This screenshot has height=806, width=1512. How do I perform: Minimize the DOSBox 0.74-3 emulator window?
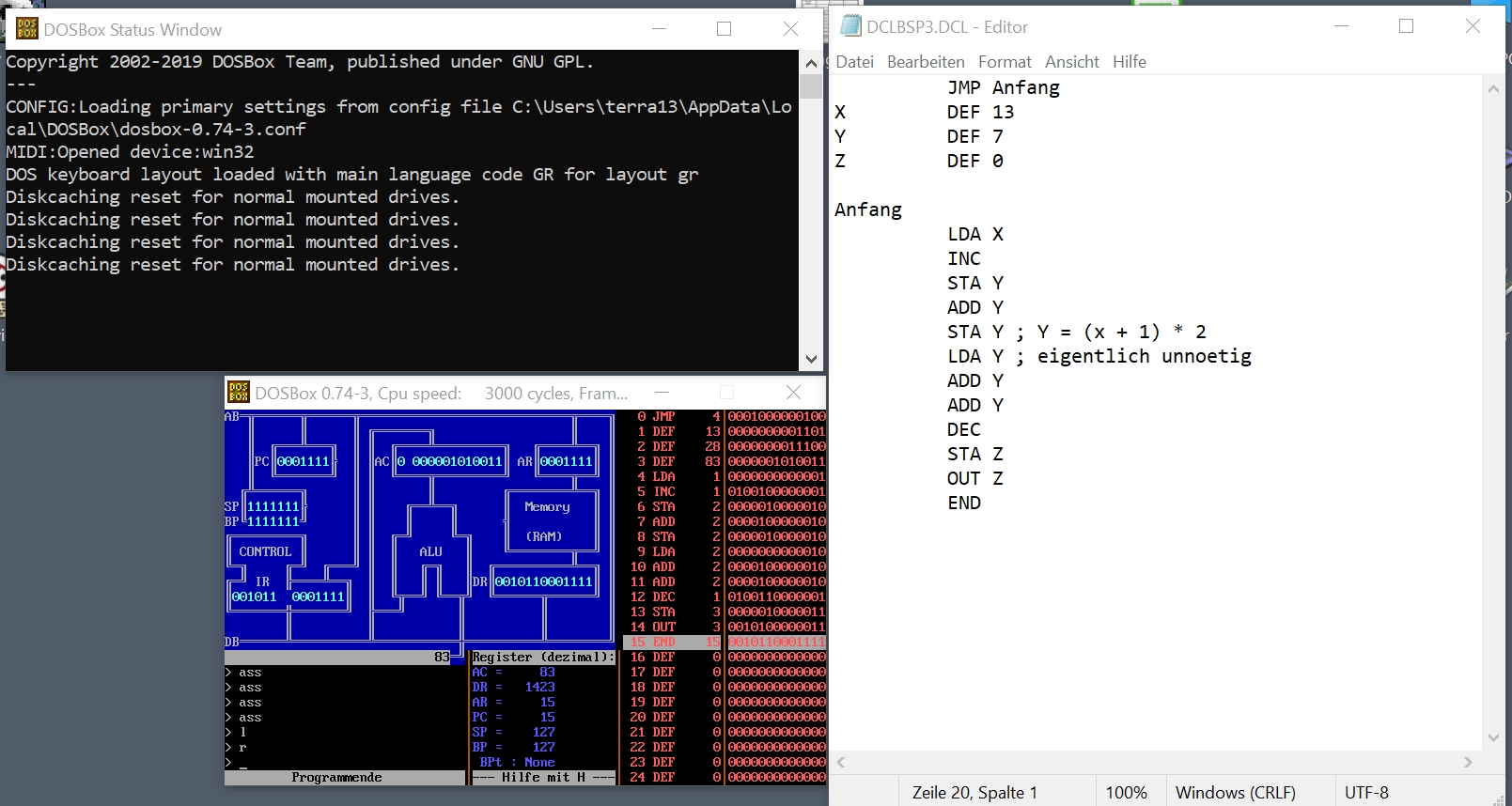click(662, 393)
